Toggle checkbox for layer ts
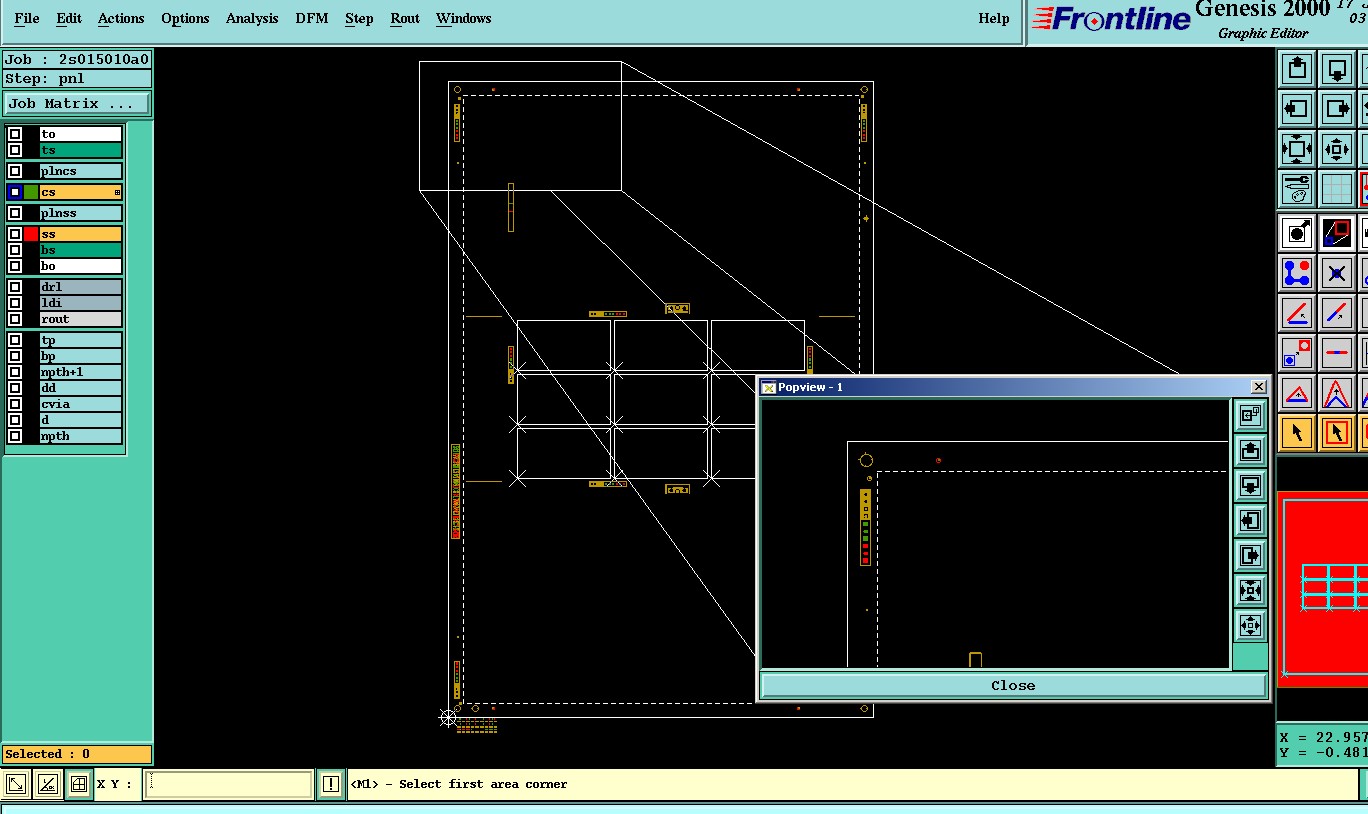1368x814 pixels. coord(15,150)
